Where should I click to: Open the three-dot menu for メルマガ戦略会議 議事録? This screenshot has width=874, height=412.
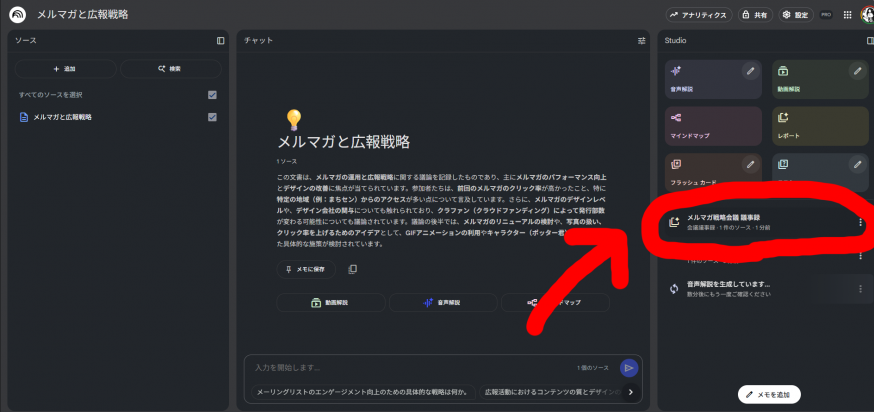click(x=860, y=222)
